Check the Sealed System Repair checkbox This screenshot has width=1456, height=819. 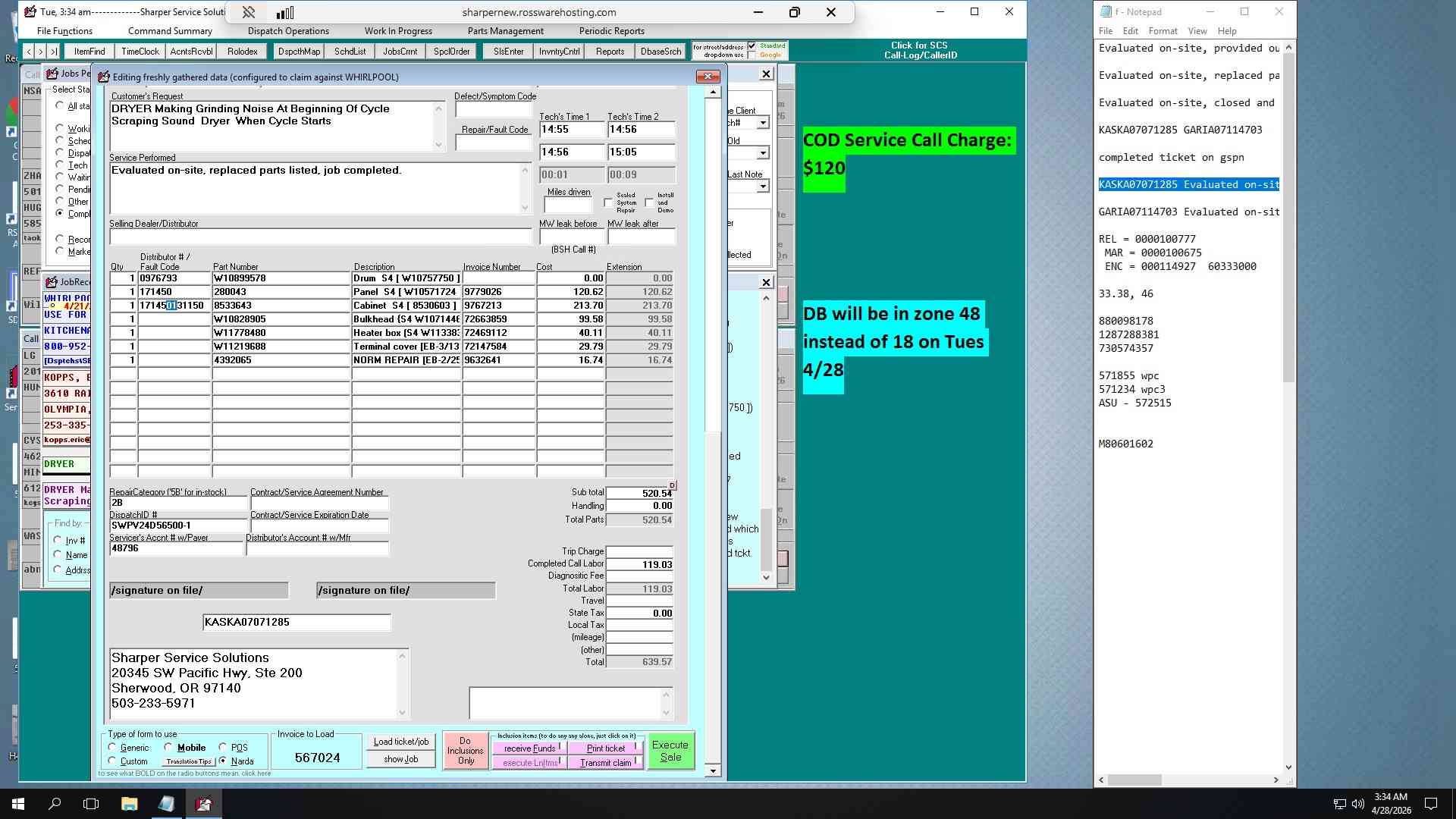[x=608, y=202]
